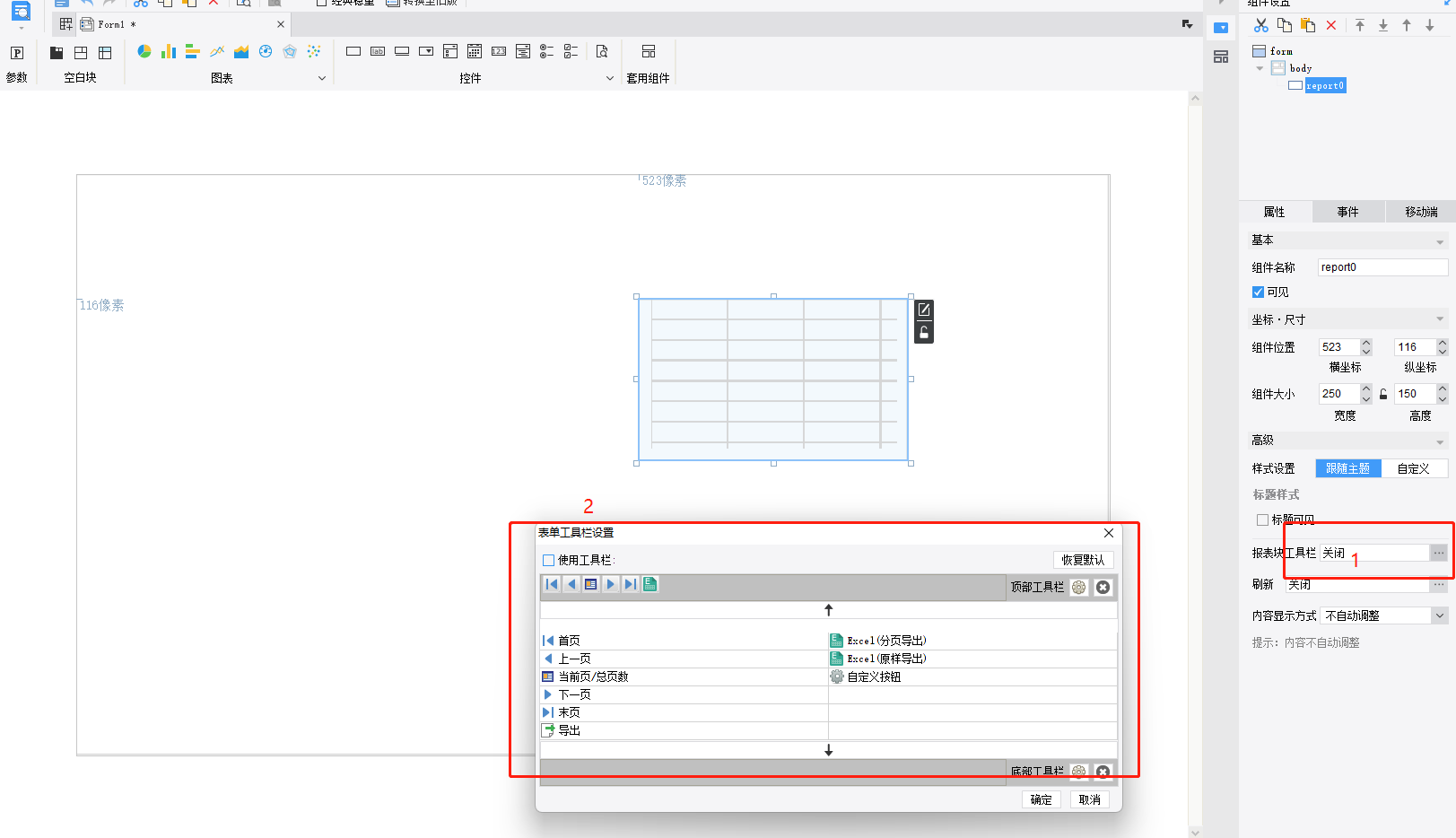Click 确定 to confirm toolbar settings
Image resolution: width=1456 pixels, height=838 pixels.
coord(1041,799)
